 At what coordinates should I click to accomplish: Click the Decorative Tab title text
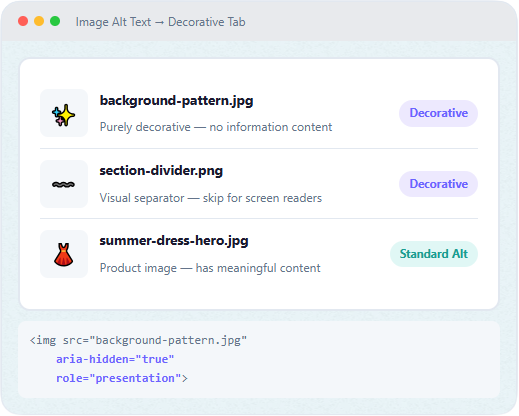pos(207,22)
